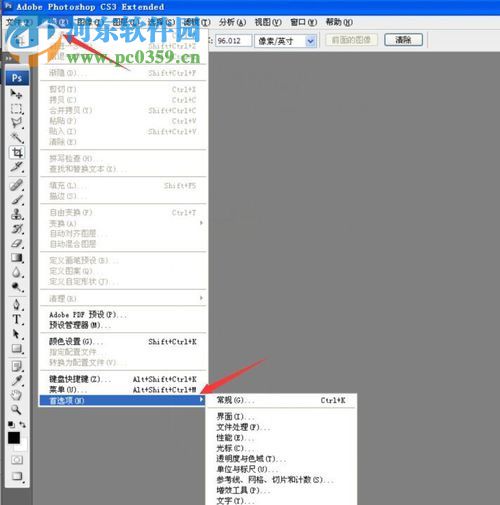This screenshot has height=505, width=500.
Task: Open the 分析(A) menu
Action: (233, 22)
